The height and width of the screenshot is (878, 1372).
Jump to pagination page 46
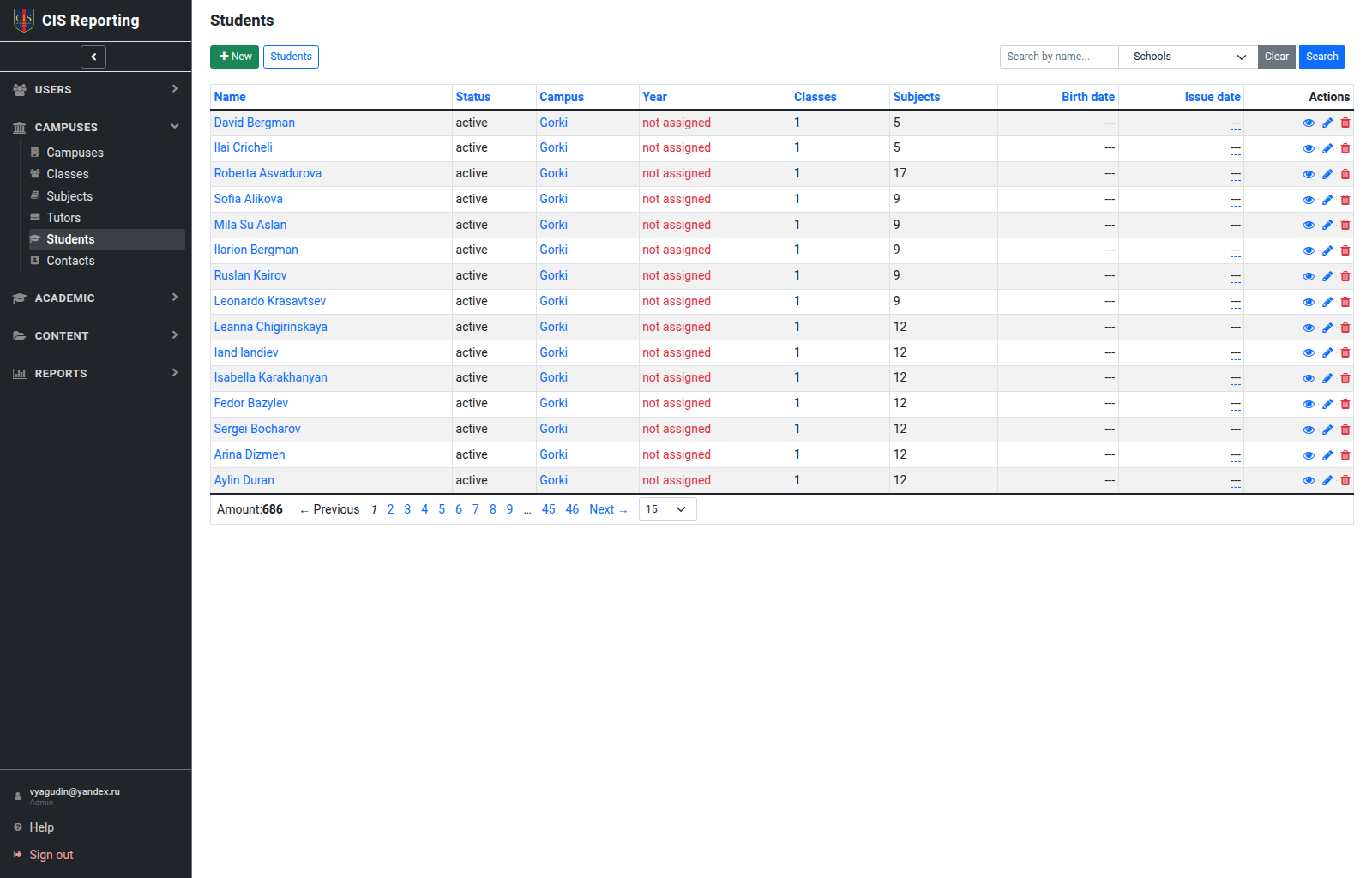[572, 509]
